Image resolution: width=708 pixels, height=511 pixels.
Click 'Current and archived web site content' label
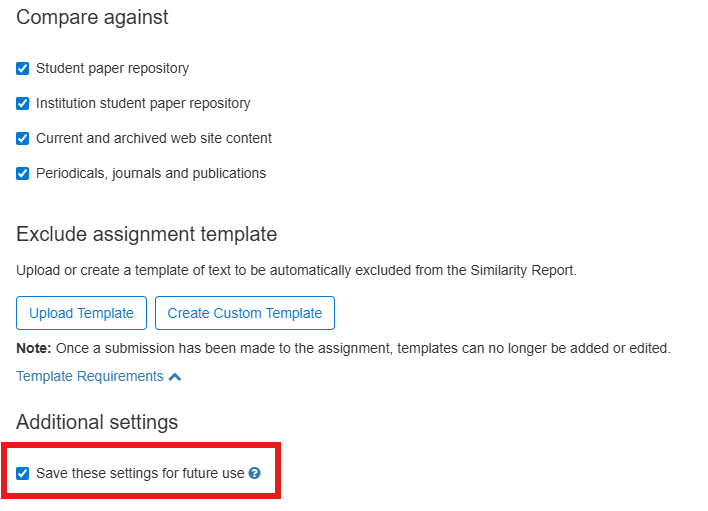coord(154,138)
